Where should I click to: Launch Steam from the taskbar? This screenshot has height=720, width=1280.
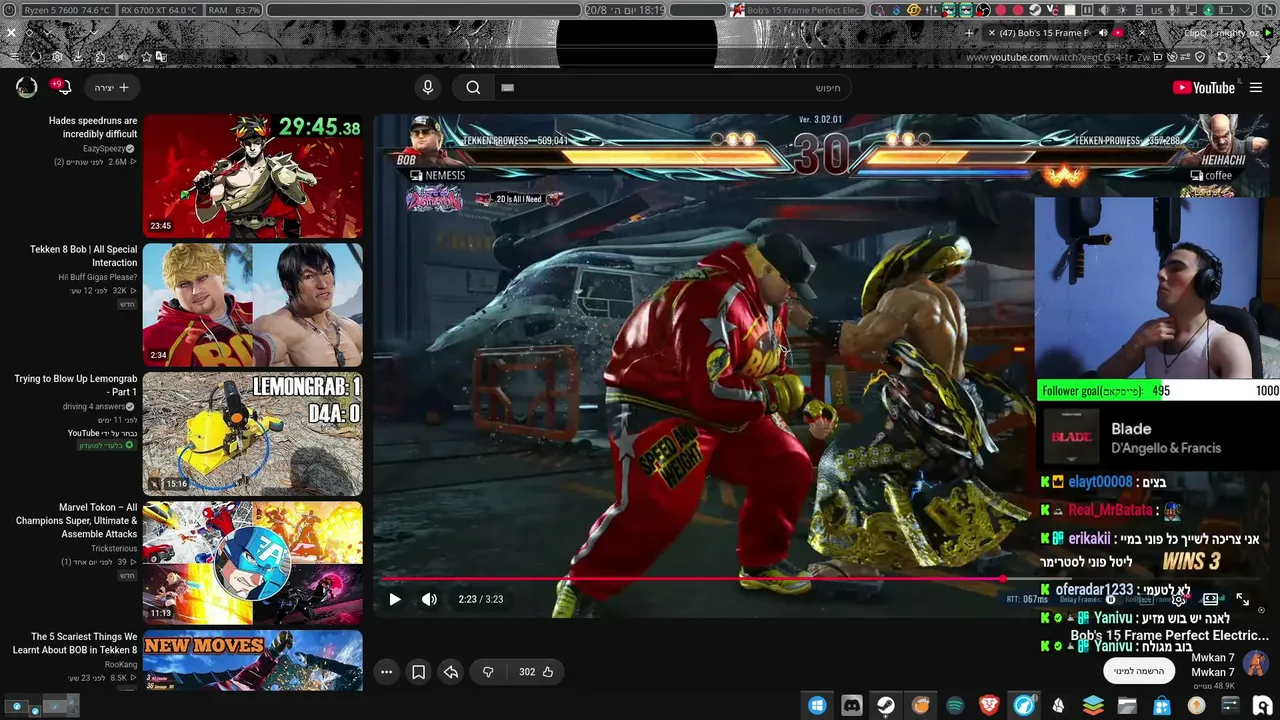886,705
